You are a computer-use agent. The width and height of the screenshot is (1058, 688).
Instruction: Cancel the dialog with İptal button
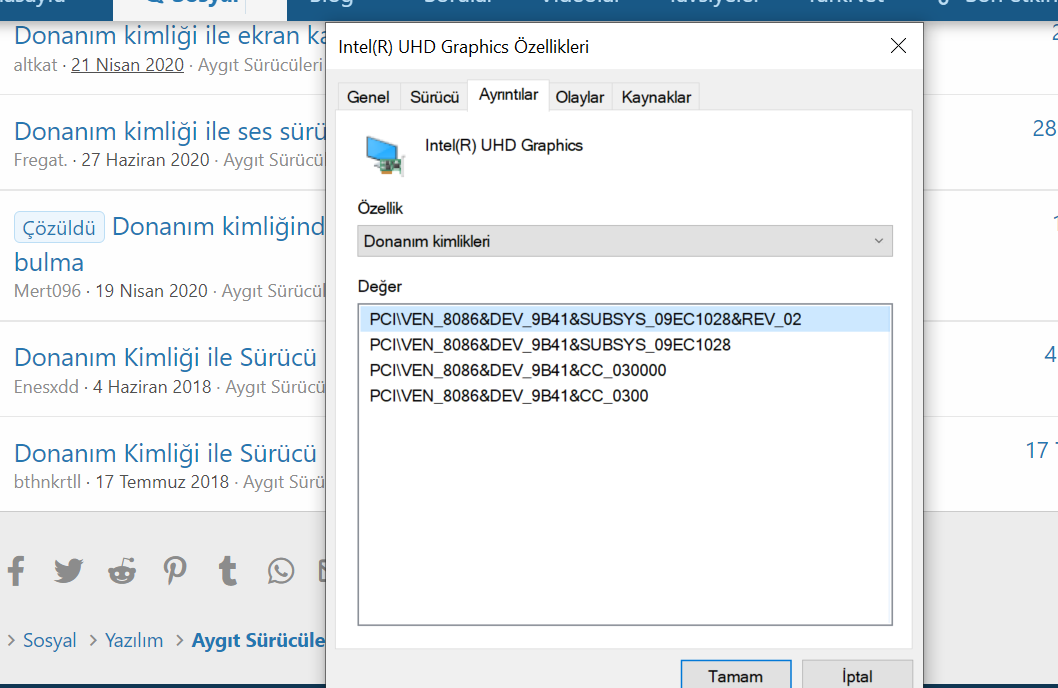[x=857, y=675]
